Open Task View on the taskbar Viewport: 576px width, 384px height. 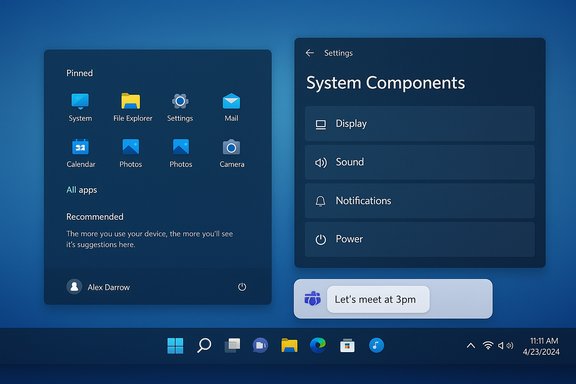tap(232, 345)
